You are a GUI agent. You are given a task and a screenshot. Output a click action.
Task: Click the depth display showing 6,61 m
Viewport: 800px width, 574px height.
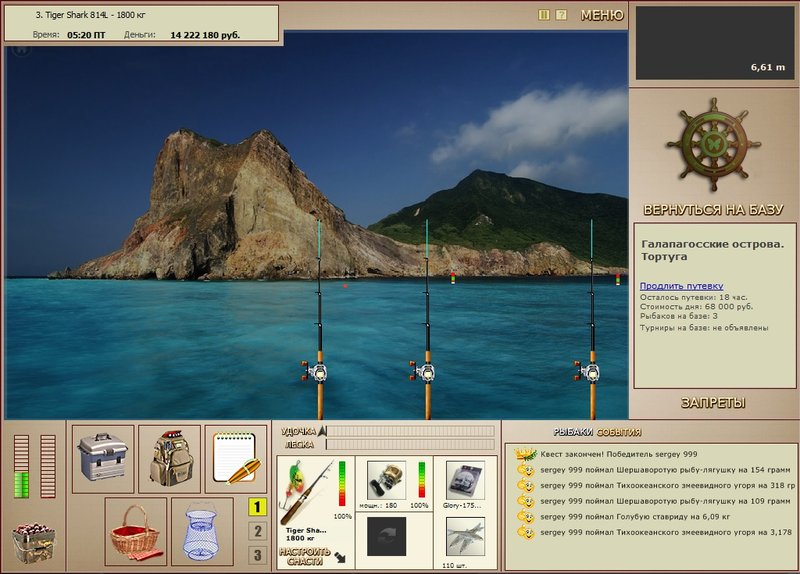[x=715, y=43]
